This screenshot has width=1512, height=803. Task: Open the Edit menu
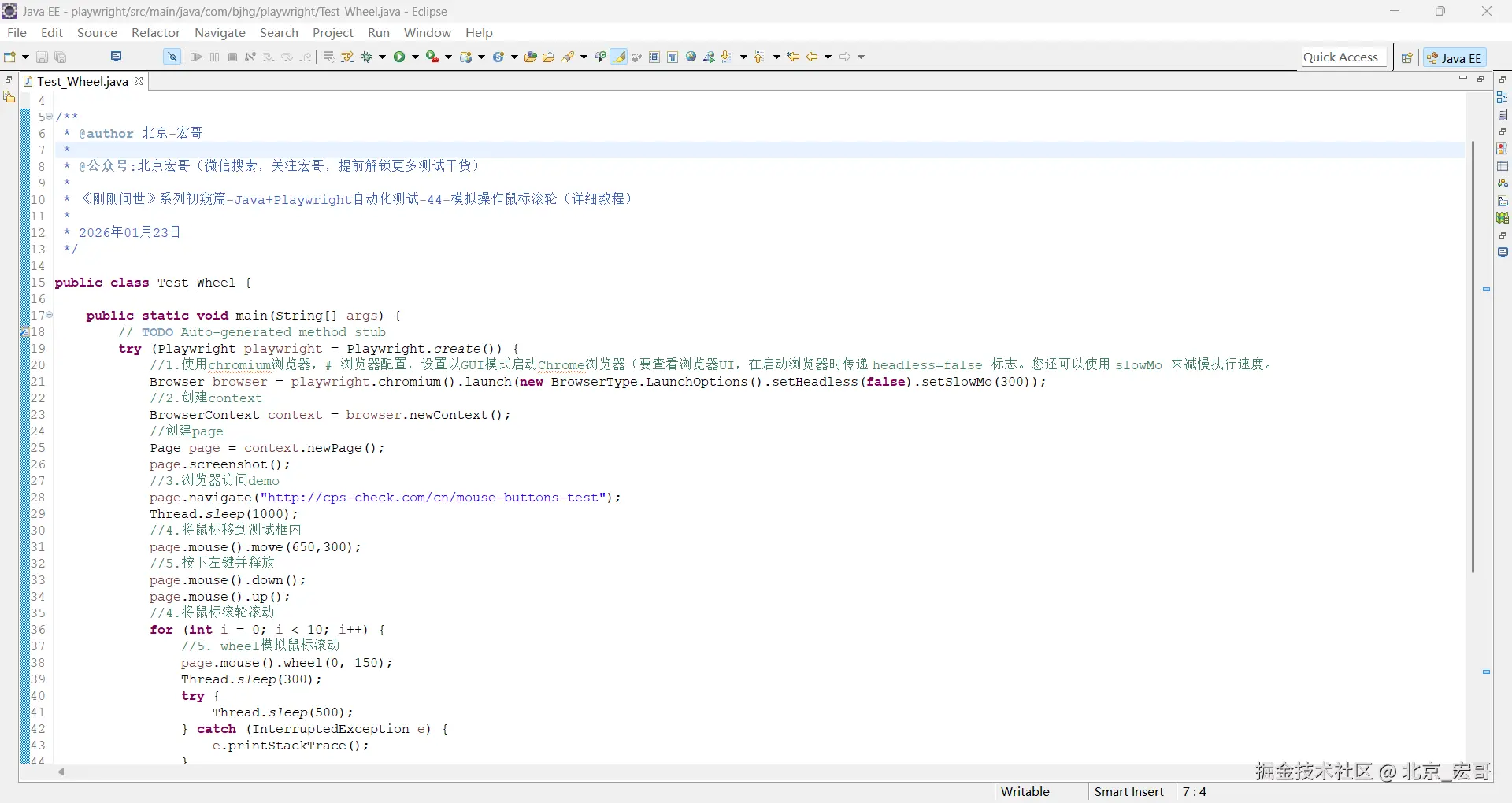[x=52, y=32]
